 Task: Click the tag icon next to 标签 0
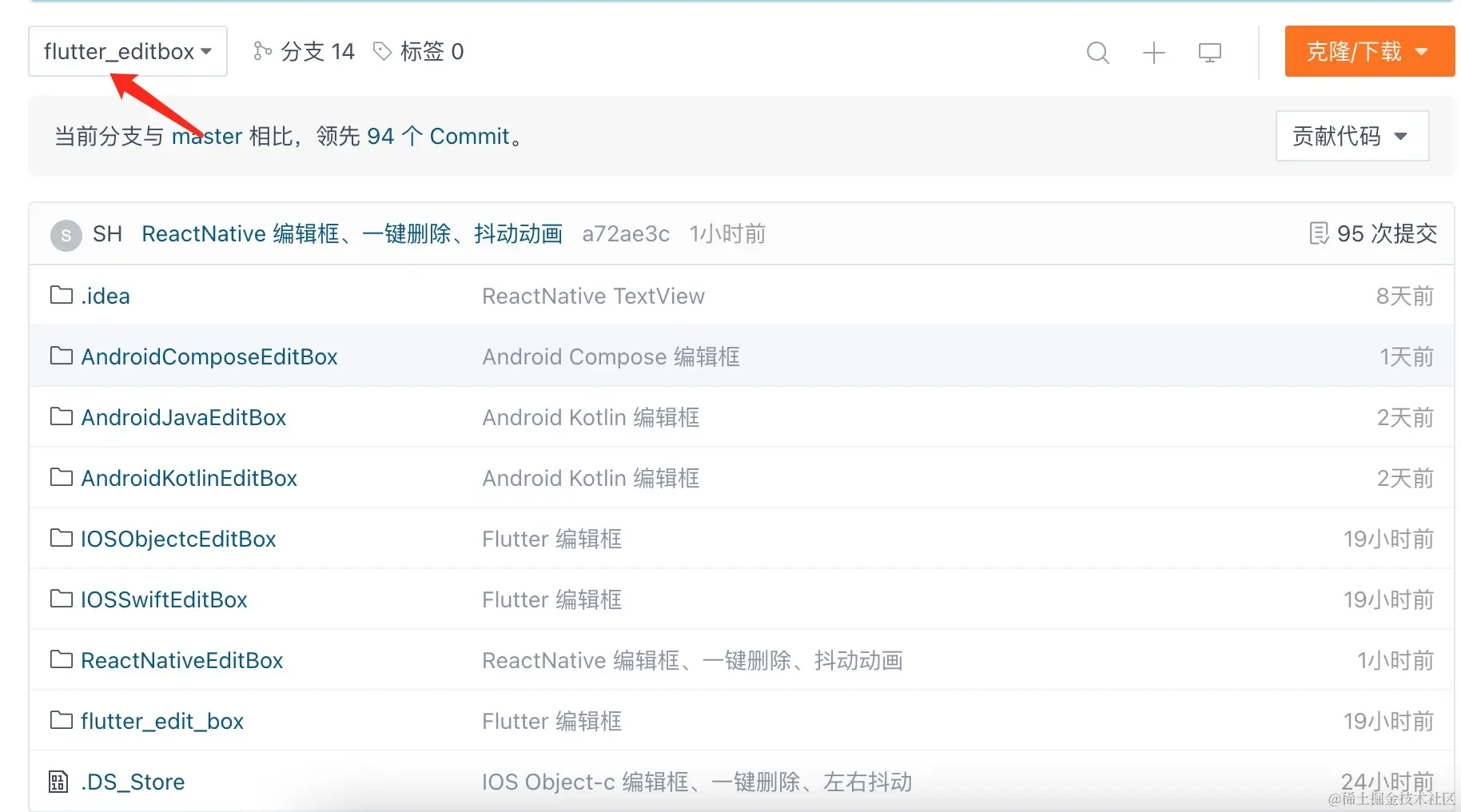(383, 51)
